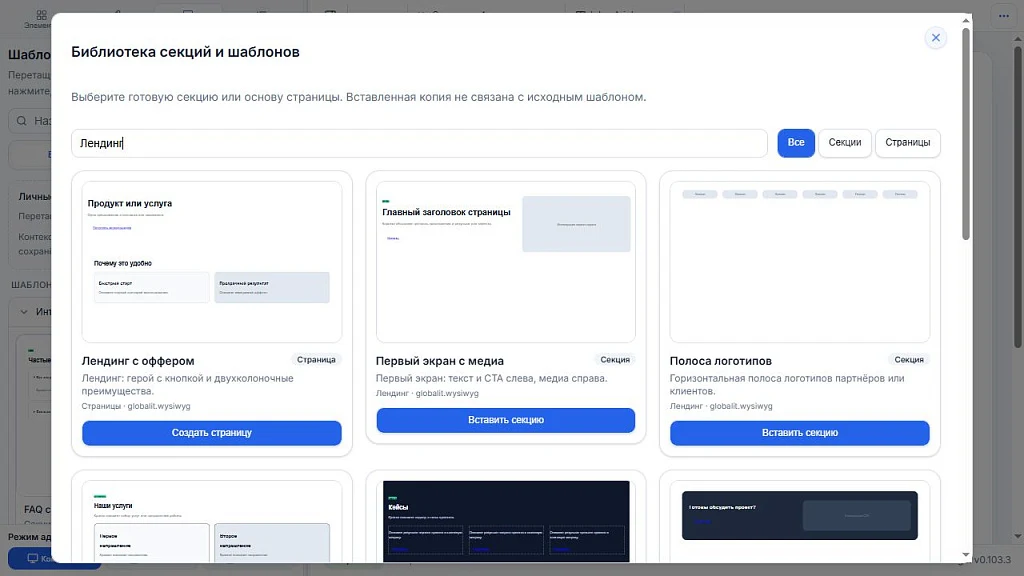Open the Полоса логотипов preview thumbnail
Screen dimensions: 1024x576
(x=799, y=262)
